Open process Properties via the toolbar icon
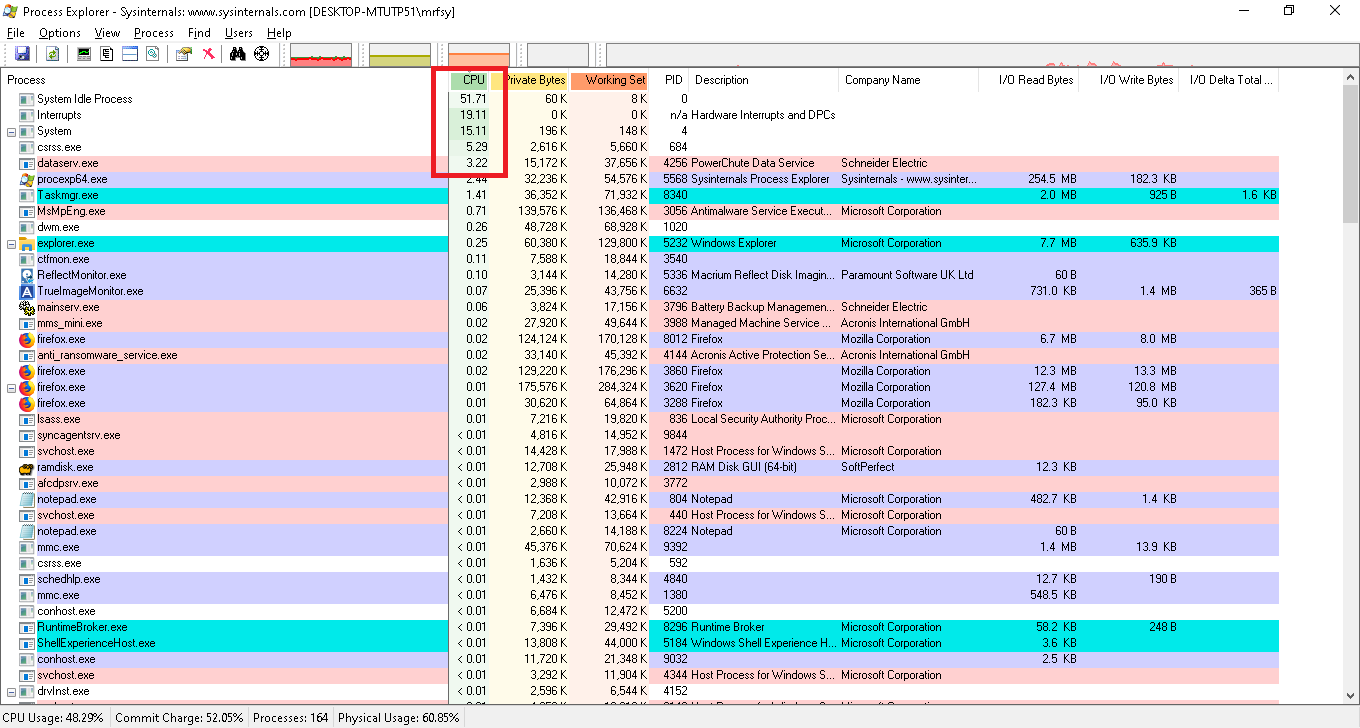Viewport: 1360px width, 728px height. coord(185,53)
